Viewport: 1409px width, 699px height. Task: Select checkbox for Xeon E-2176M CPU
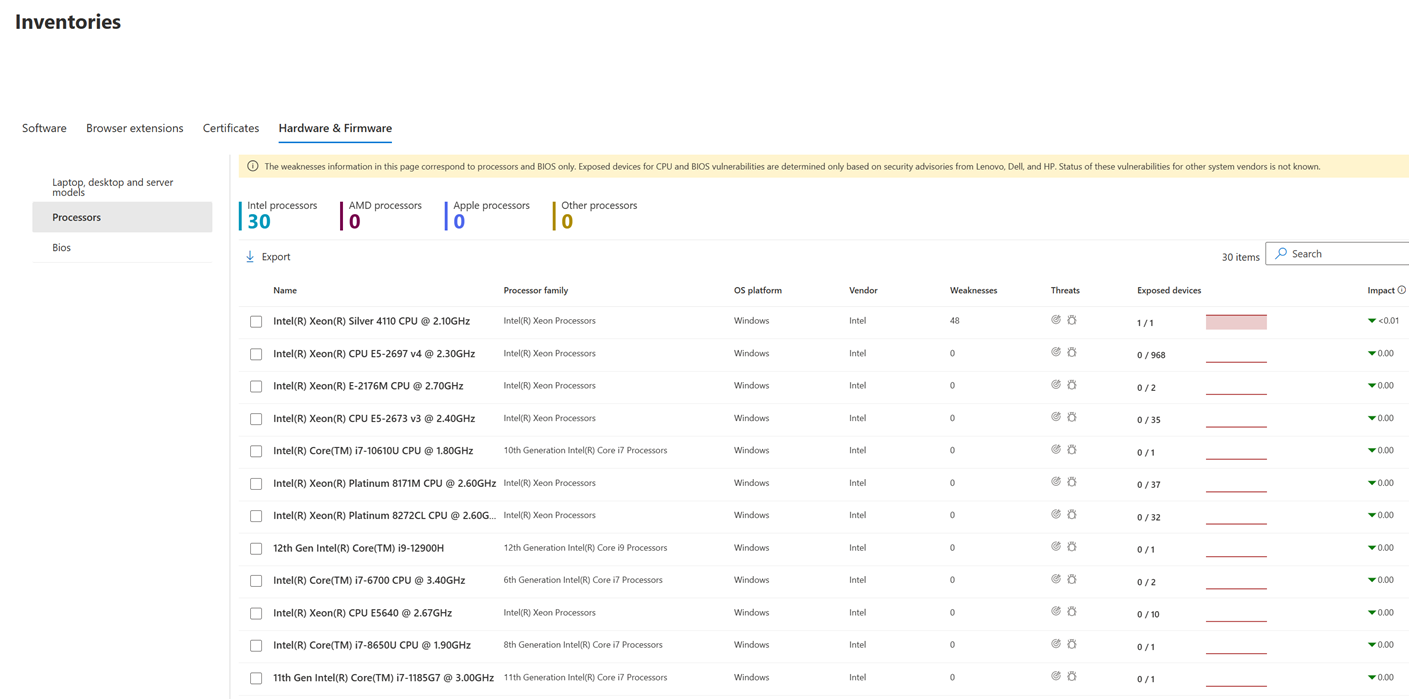(x=256, y=386)
